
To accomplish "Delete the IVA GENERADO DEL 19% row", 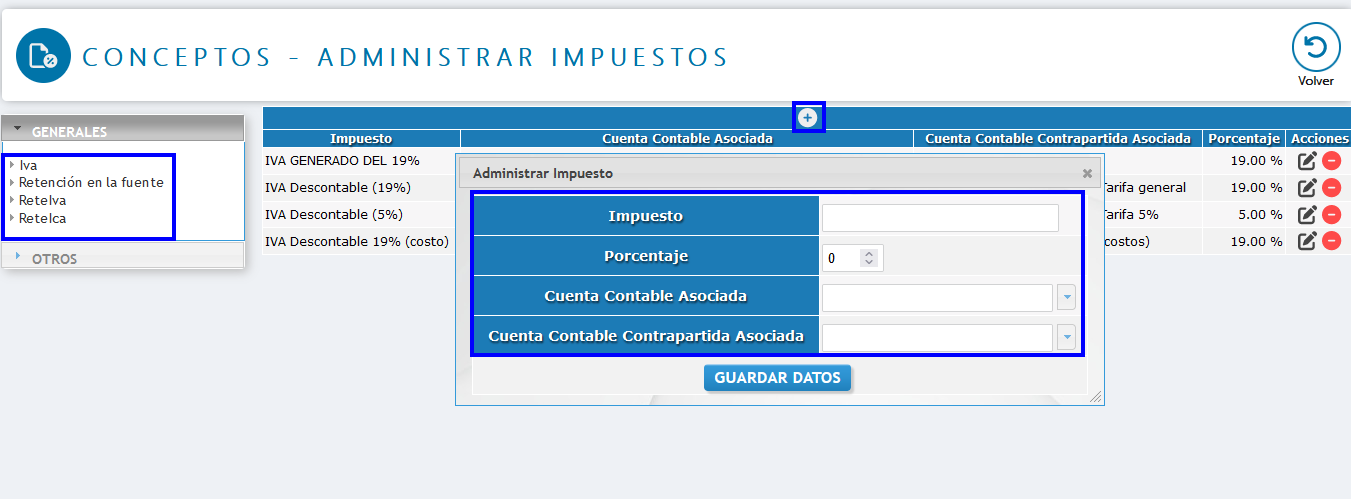I will point(1331,161).
